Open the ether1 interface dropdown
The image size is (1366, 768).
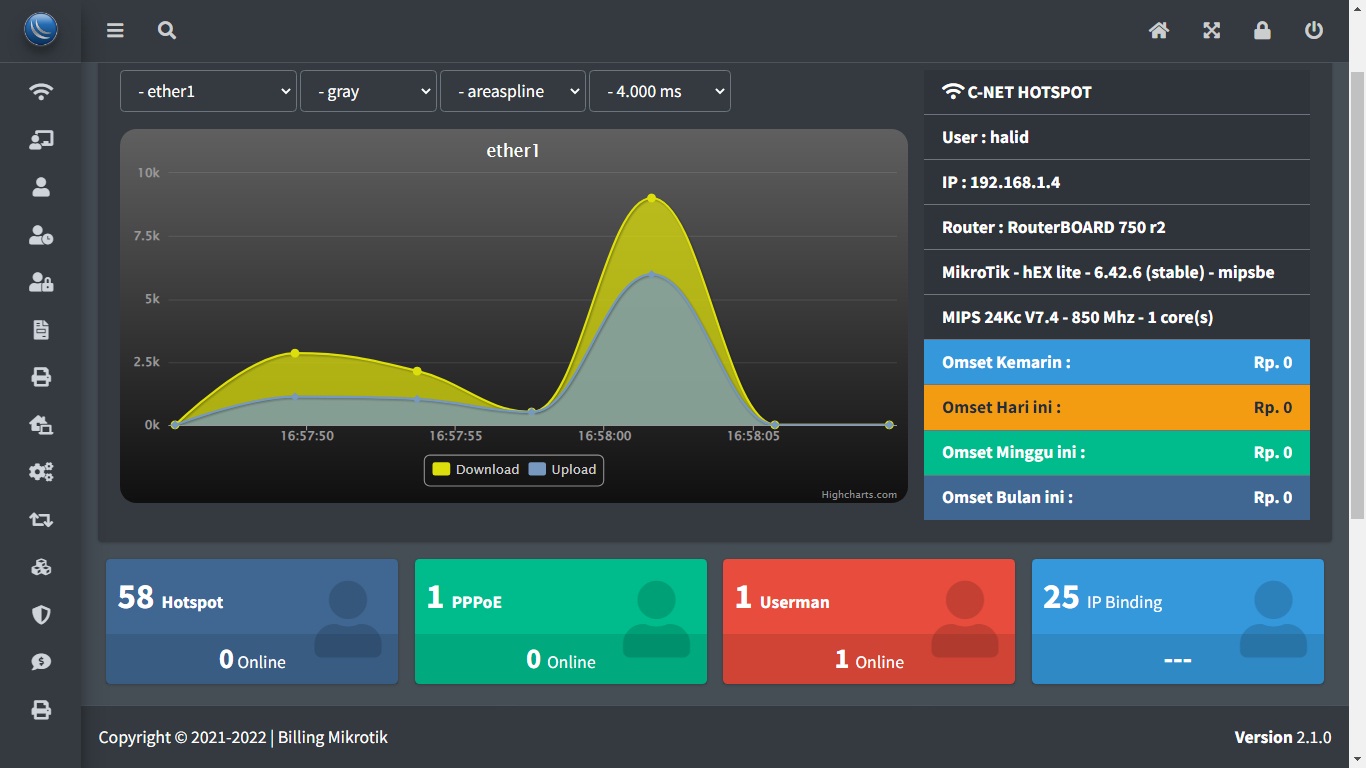(207, 91)
